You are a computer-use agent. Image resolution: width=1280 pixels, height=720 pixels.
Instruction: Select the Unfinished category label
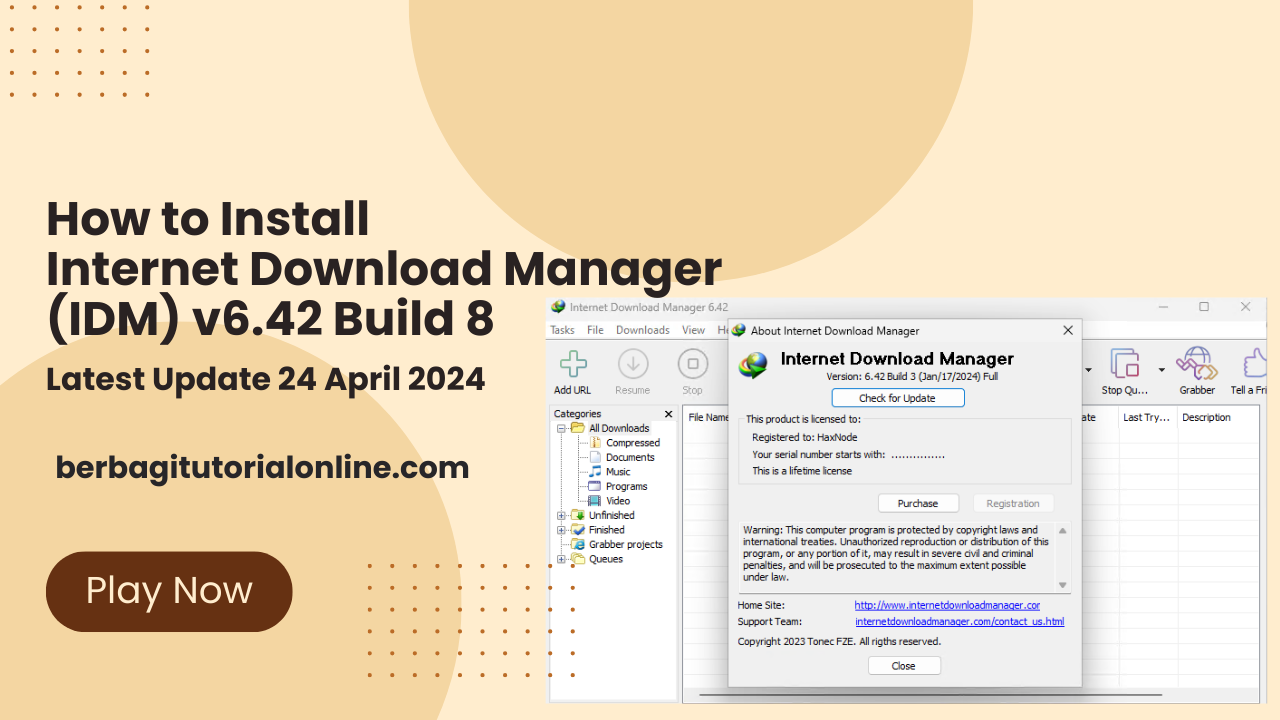tap(611, 515)
